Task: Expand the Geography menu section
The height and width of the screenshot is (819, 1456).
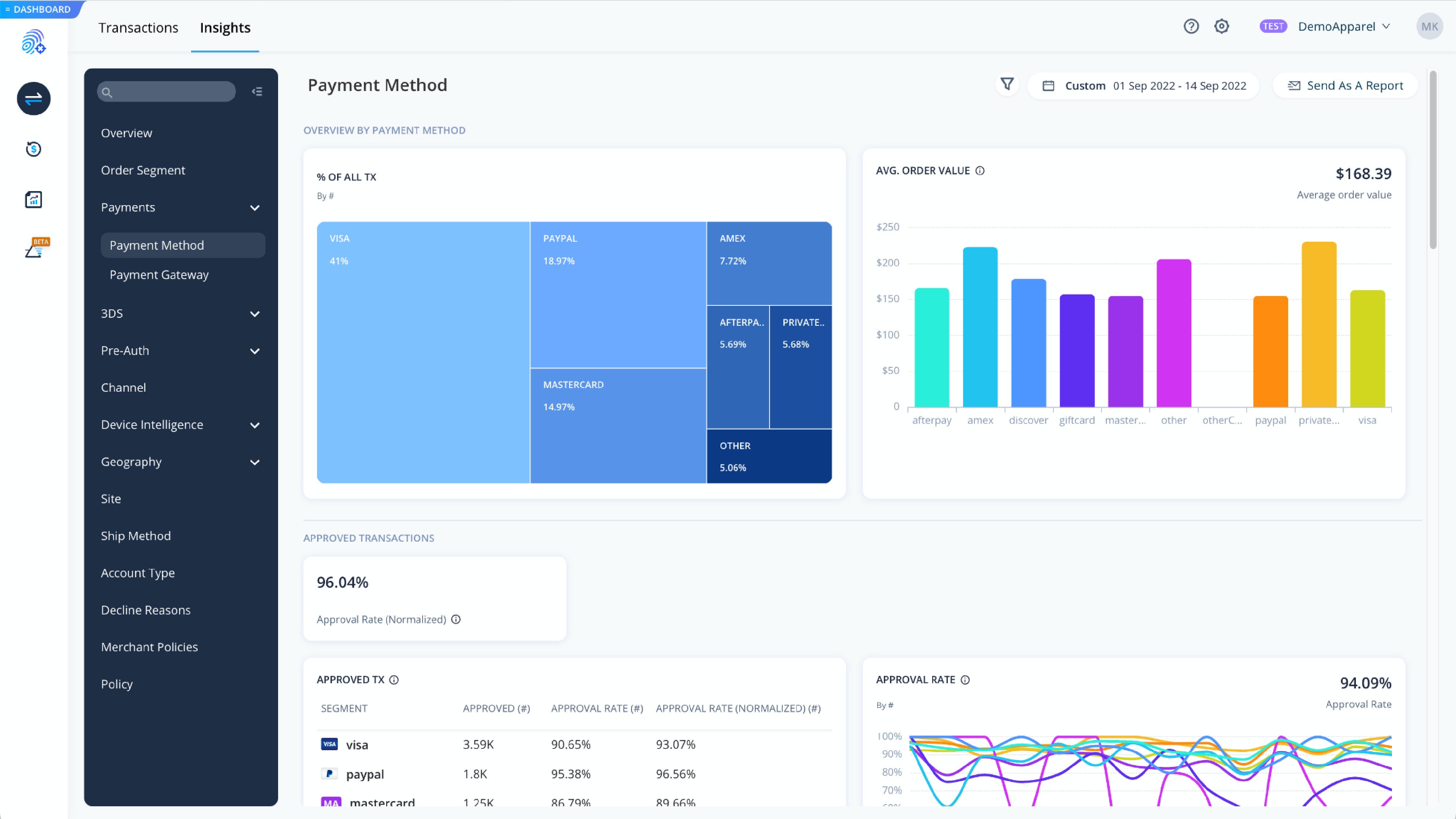Action: point(255,462)
